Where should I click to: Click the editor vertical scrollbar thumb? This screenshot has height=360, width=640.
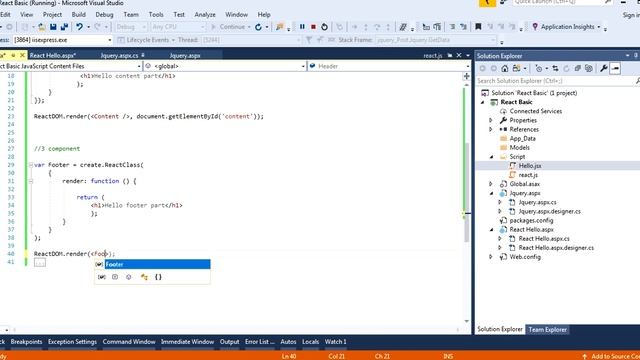[467, 192]
